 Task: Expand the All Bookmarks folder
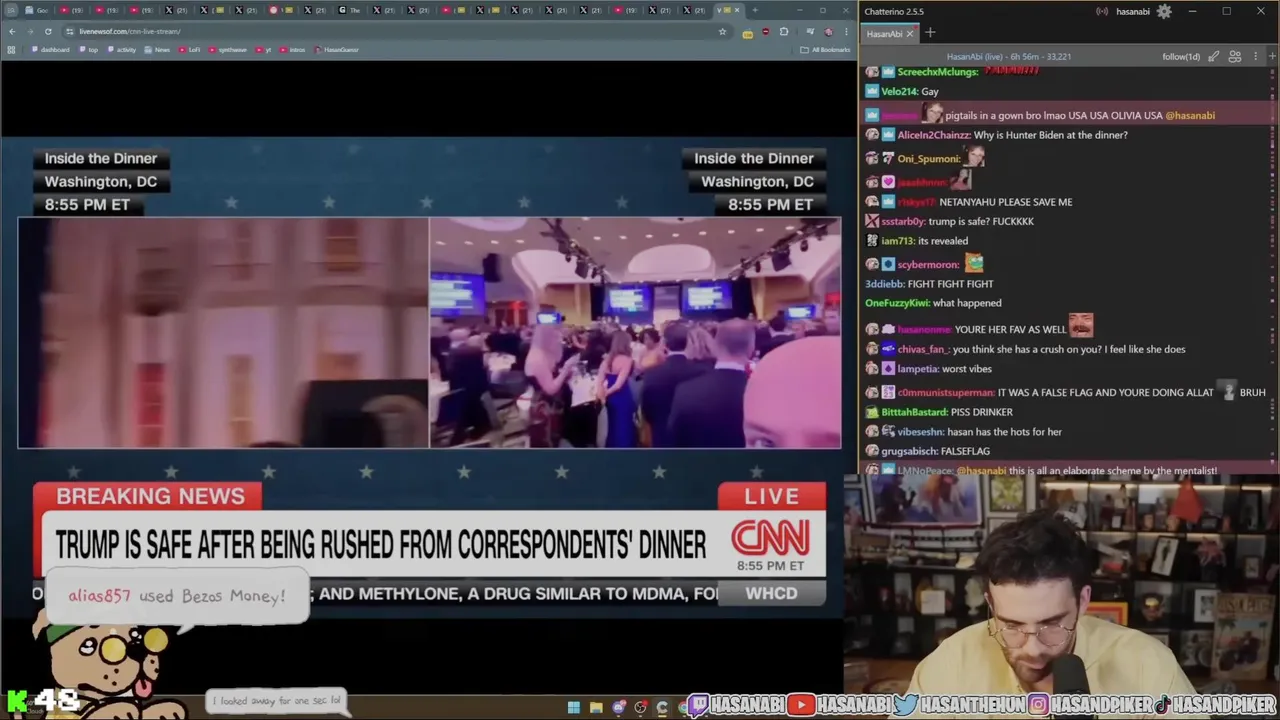click(x=825, y=49)
